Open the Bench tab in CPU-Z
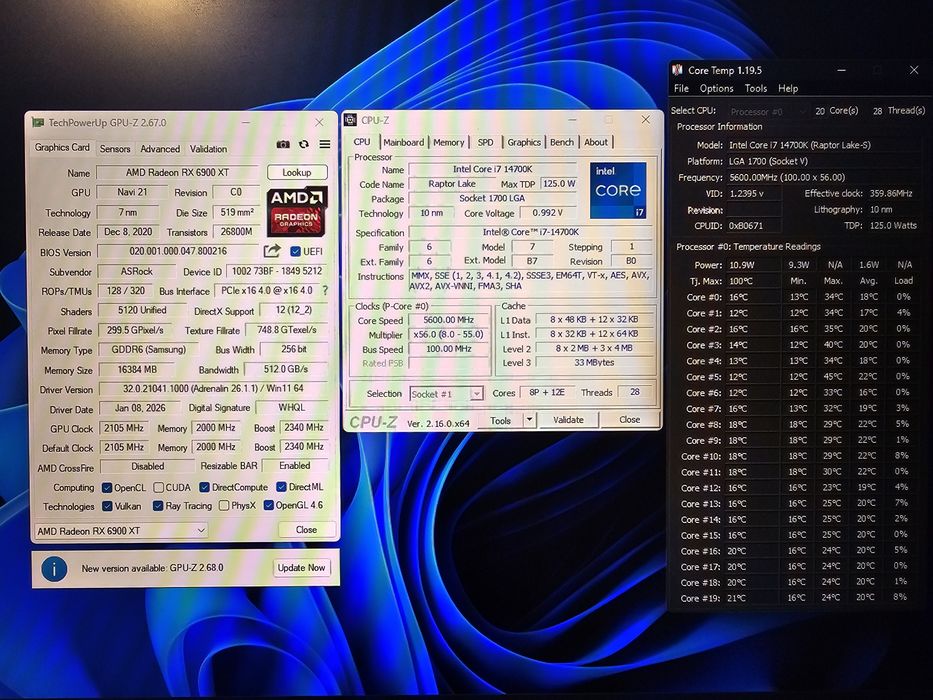Viewport: 933px width, 700px height. pyautogui.click(x=562, y=142)
